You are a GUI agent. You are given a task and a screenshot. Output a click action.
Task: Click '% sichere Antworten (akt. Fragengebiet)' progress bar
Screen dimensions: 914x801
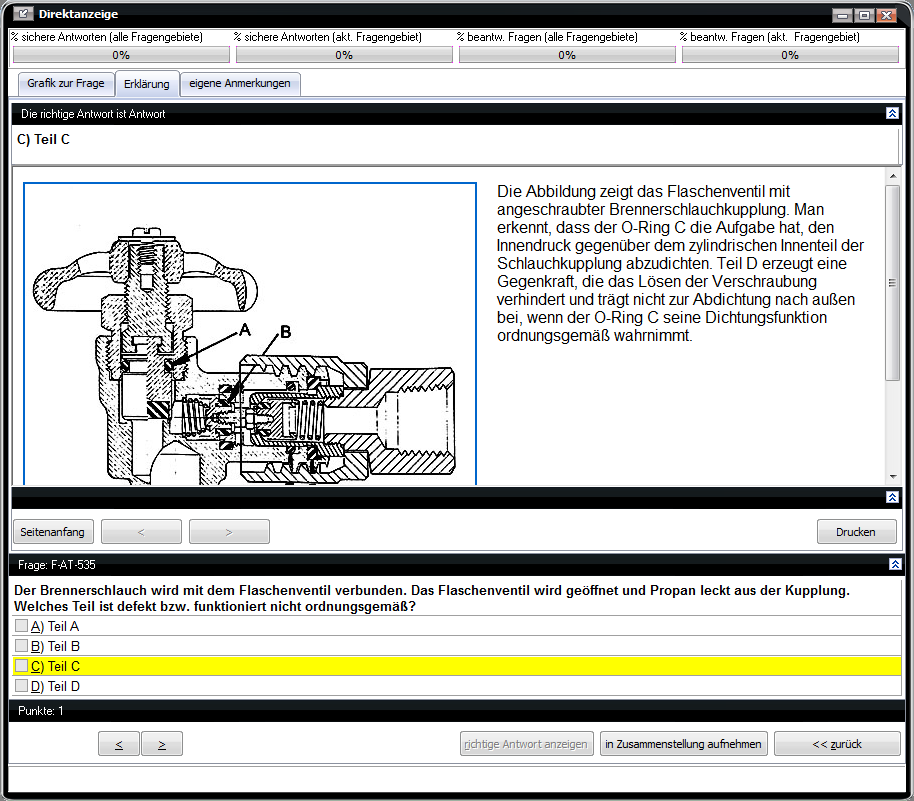344,55
